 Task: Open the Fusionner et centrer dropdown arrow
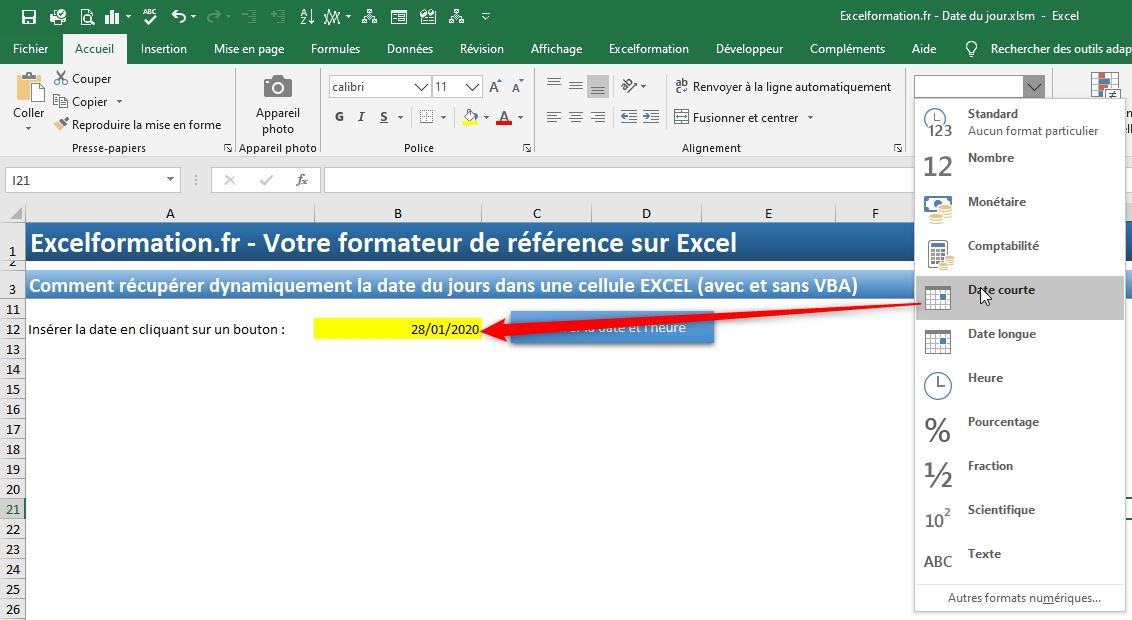pos(810,118)
